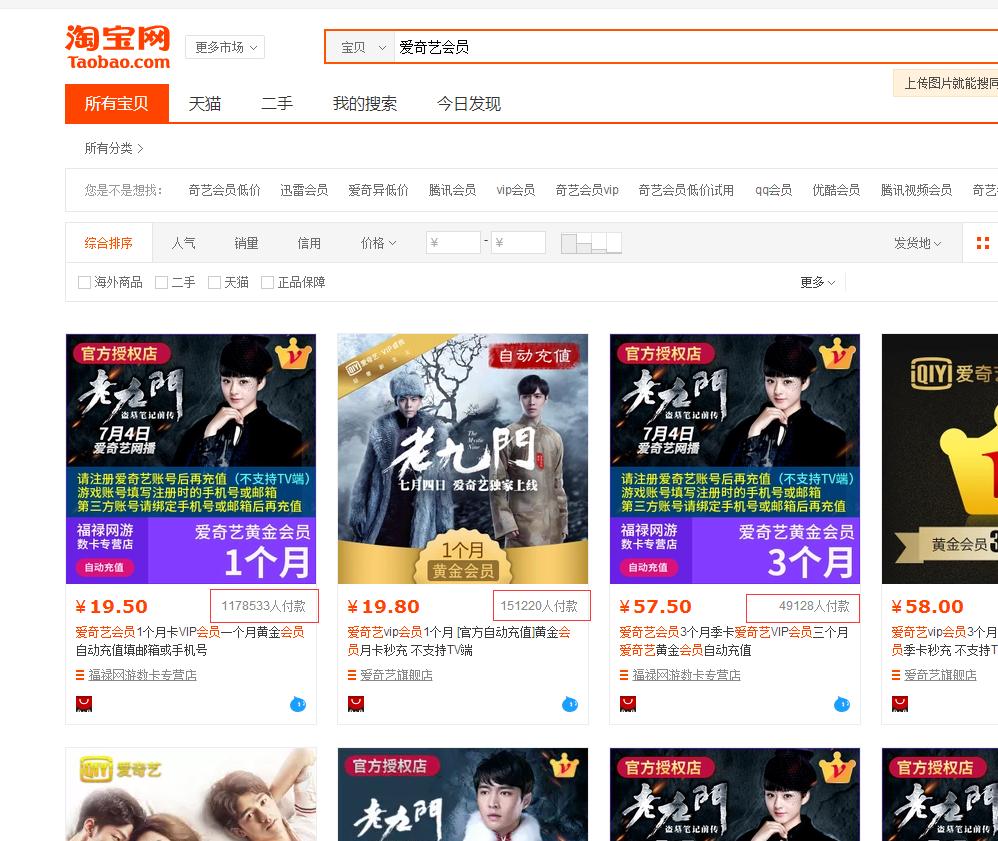Viewport: 998px width, 841px height.
Task: Expand 所有分类 category breadcrumb
Action: click(114, 148)
